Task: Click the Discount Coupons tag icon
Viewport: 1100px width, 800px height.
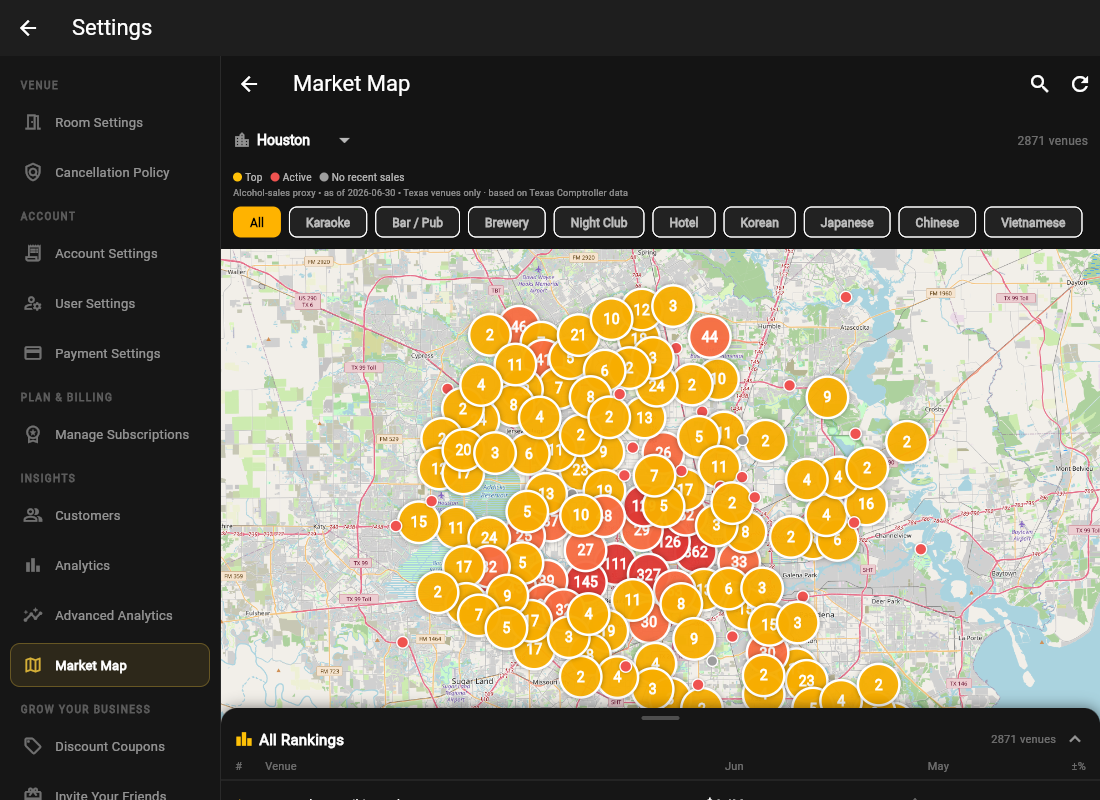Action: pos(33,746)
